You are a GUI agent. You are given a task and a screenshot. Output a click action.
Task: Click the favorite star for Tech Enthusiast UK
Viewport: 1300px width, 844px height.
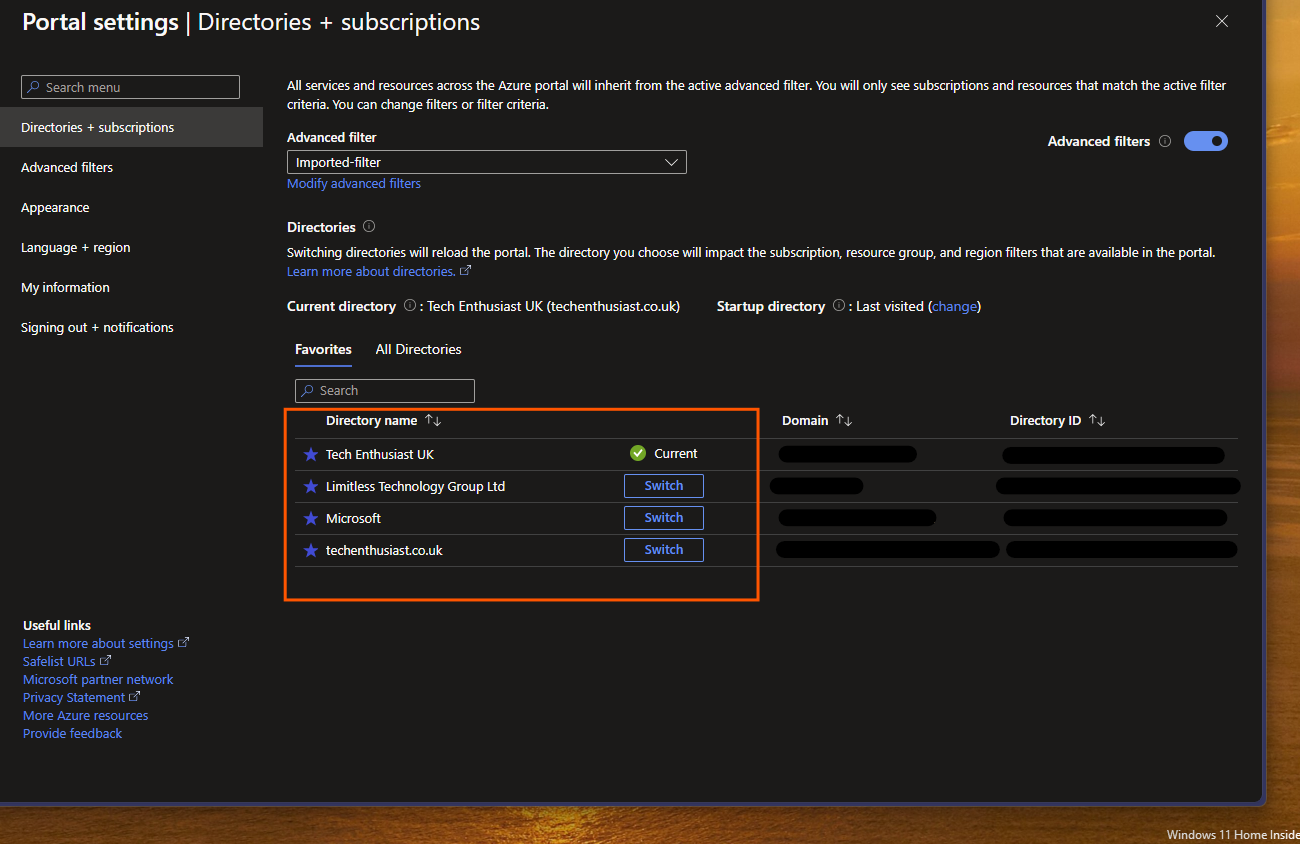click(310, 455)
